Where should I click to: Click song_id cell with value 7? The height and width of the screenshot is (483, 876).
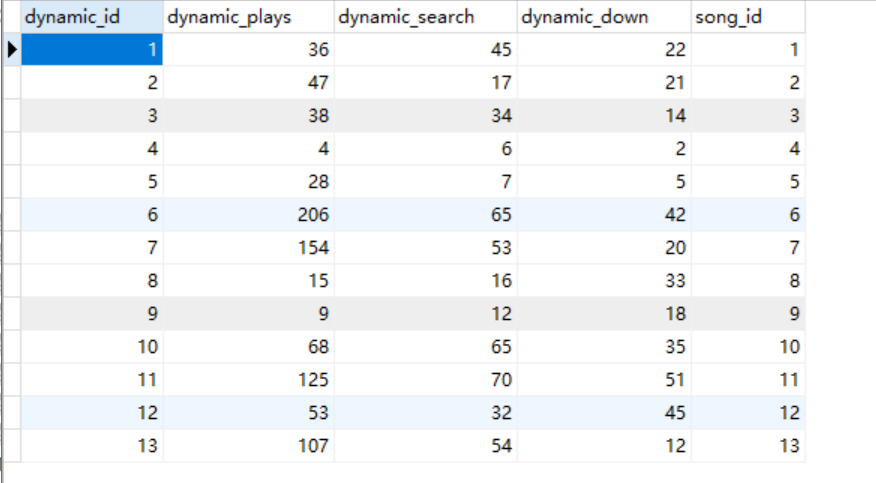click(x=748, y=247)
